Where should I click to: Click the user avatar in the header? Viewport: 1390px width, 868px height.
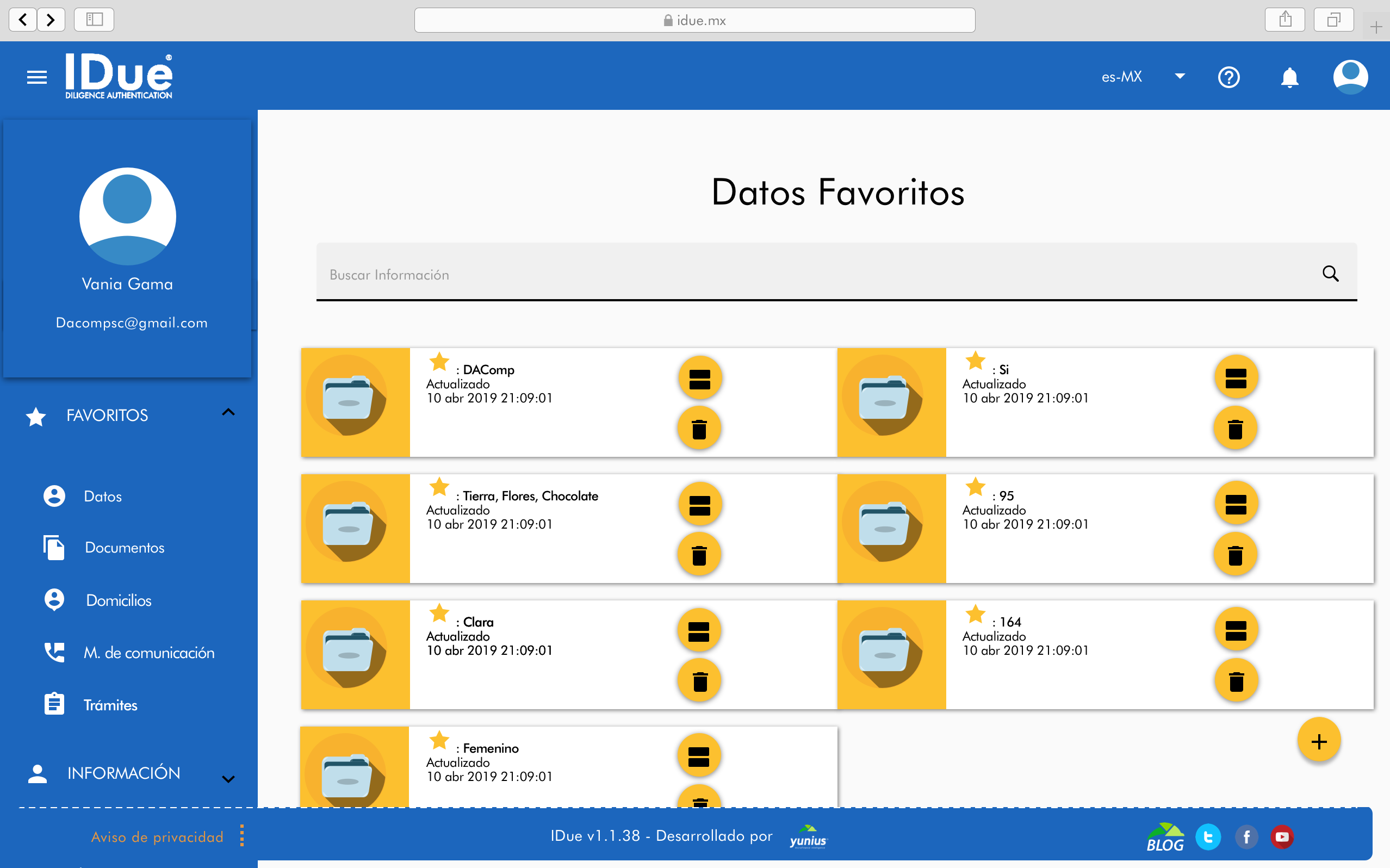coord(1350,77)
